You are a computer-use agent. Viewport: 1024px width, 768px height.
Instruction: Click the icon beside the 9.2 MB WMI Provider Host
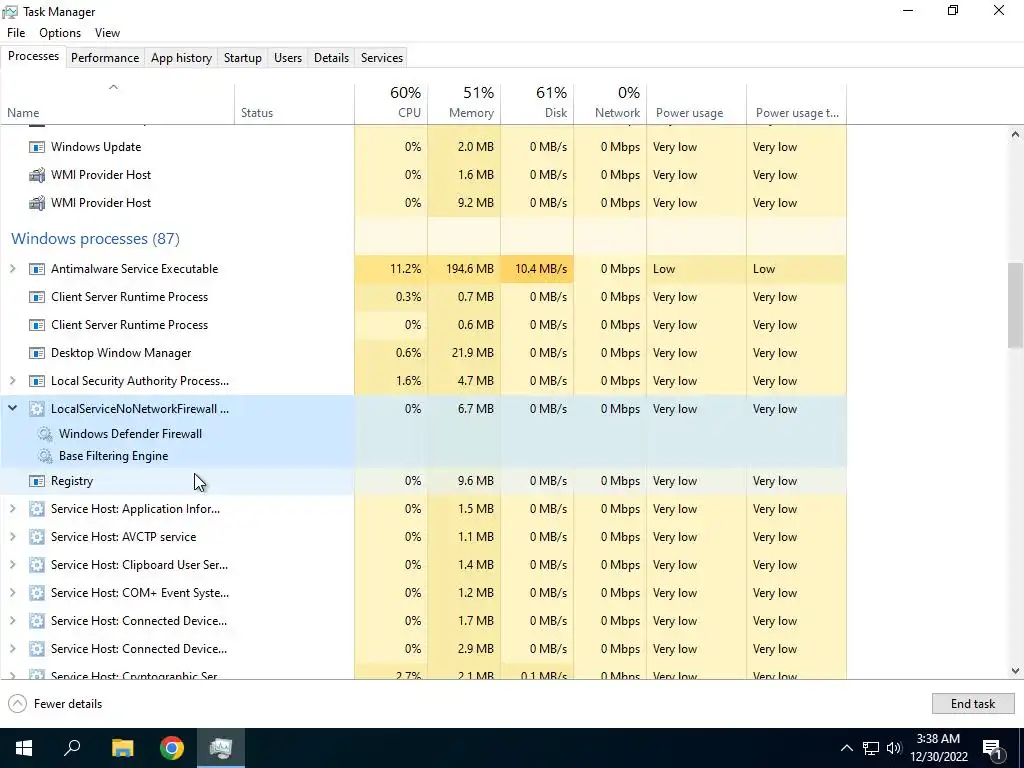[x=37, y=203]
